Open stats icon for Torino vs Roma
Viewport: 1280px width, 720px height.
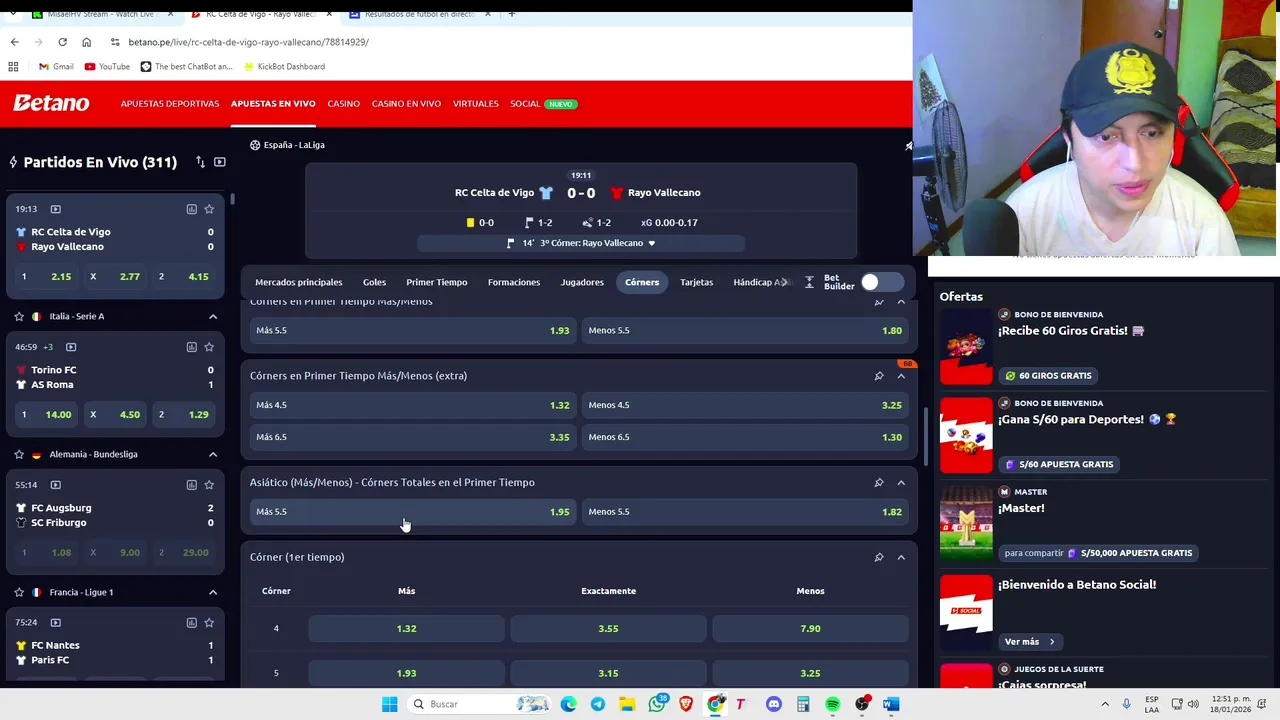coord(191,347)
